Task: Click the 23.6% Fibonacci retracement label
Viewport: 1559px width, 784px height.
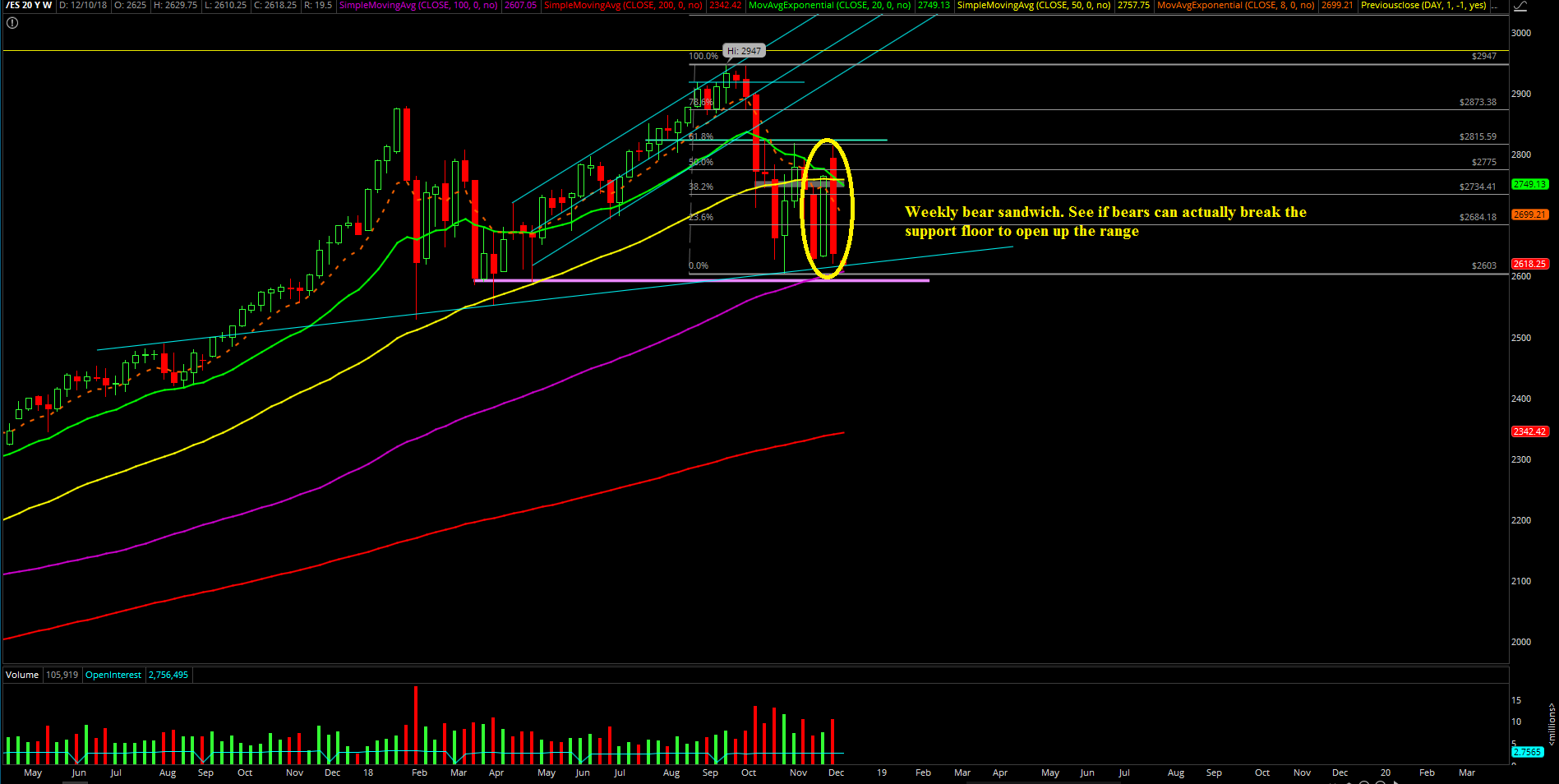Action: tap(701, 218)
